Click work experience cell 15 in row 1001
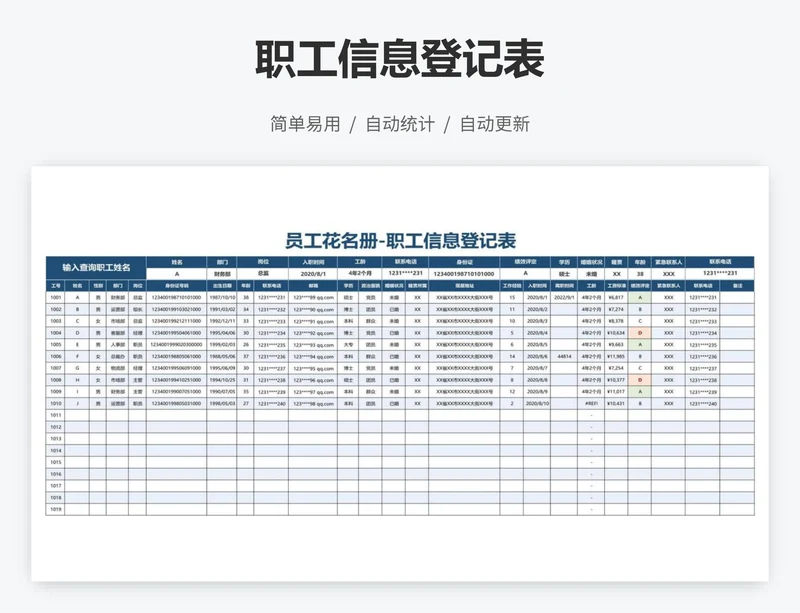 pos(512,298)
